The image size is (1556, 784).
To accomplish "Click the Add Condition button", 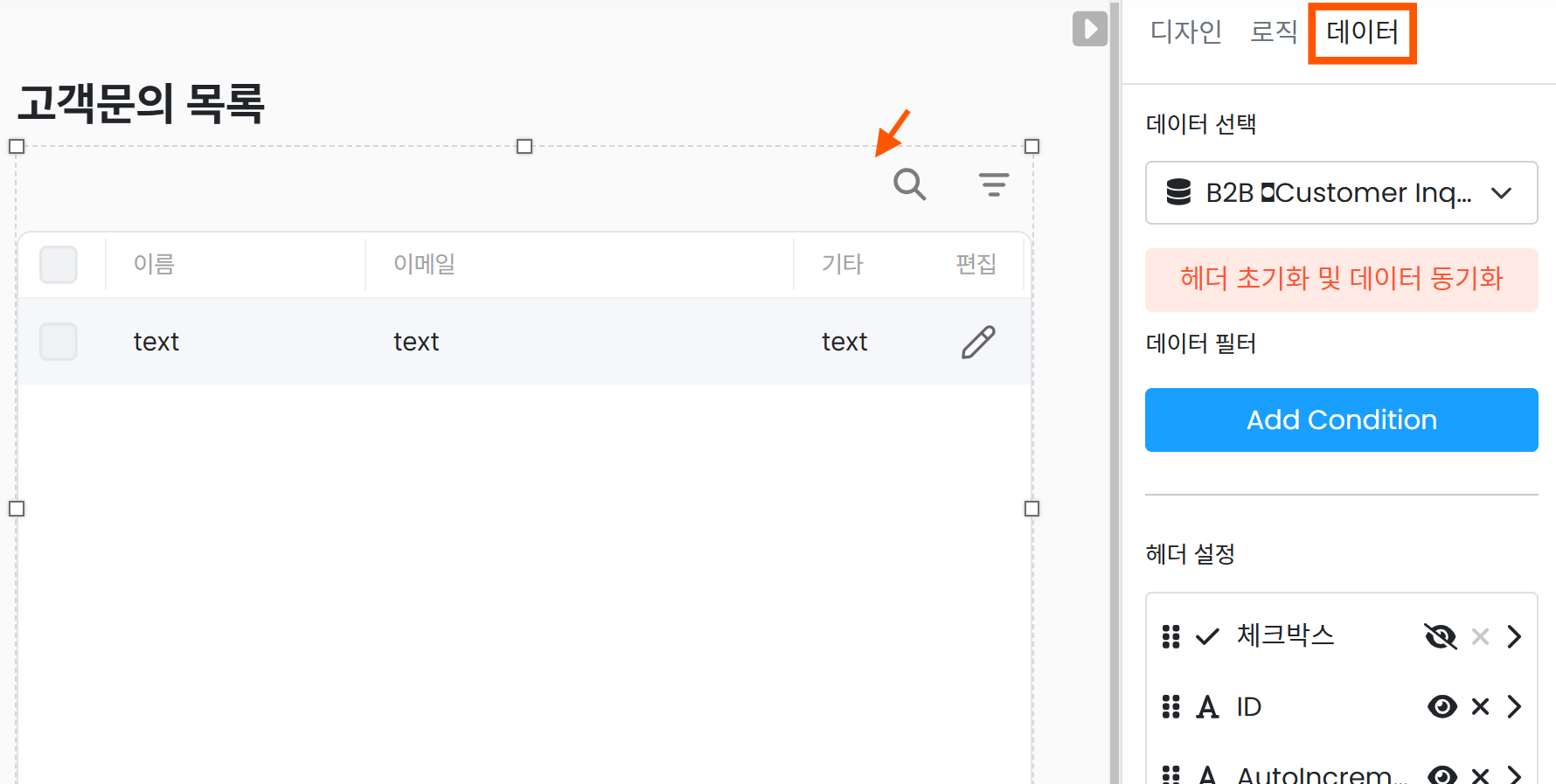I will 1341,420.
